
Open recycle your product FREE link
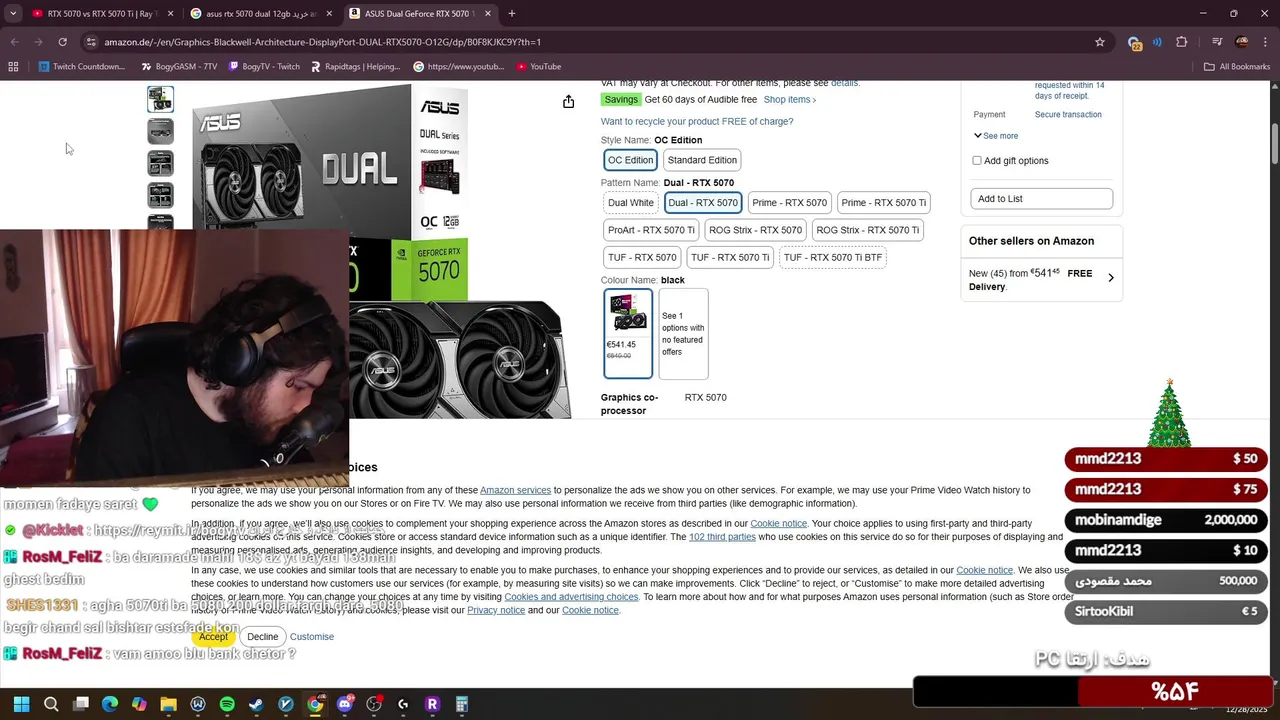click(x=697, y=122)
